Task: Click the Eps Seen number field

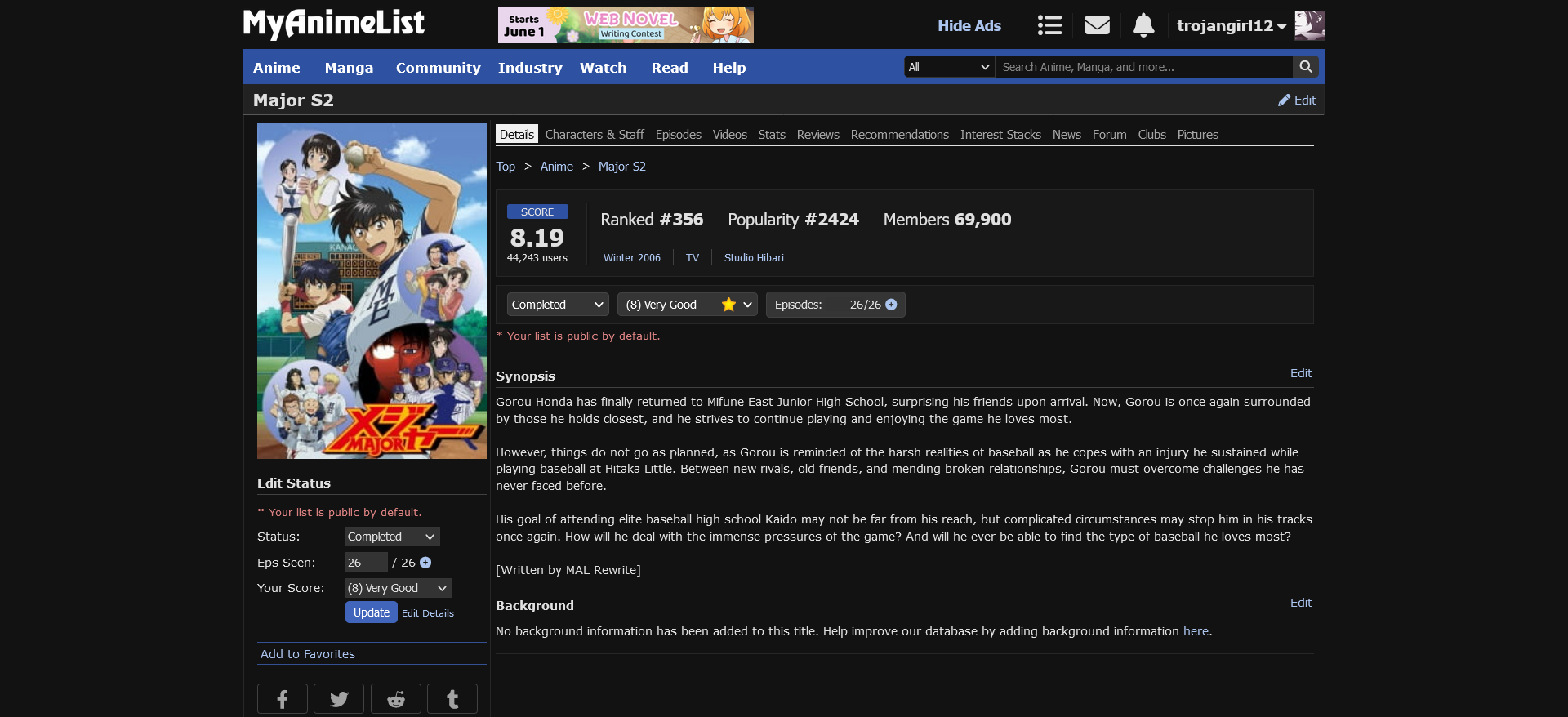Action: click(366, 563)
